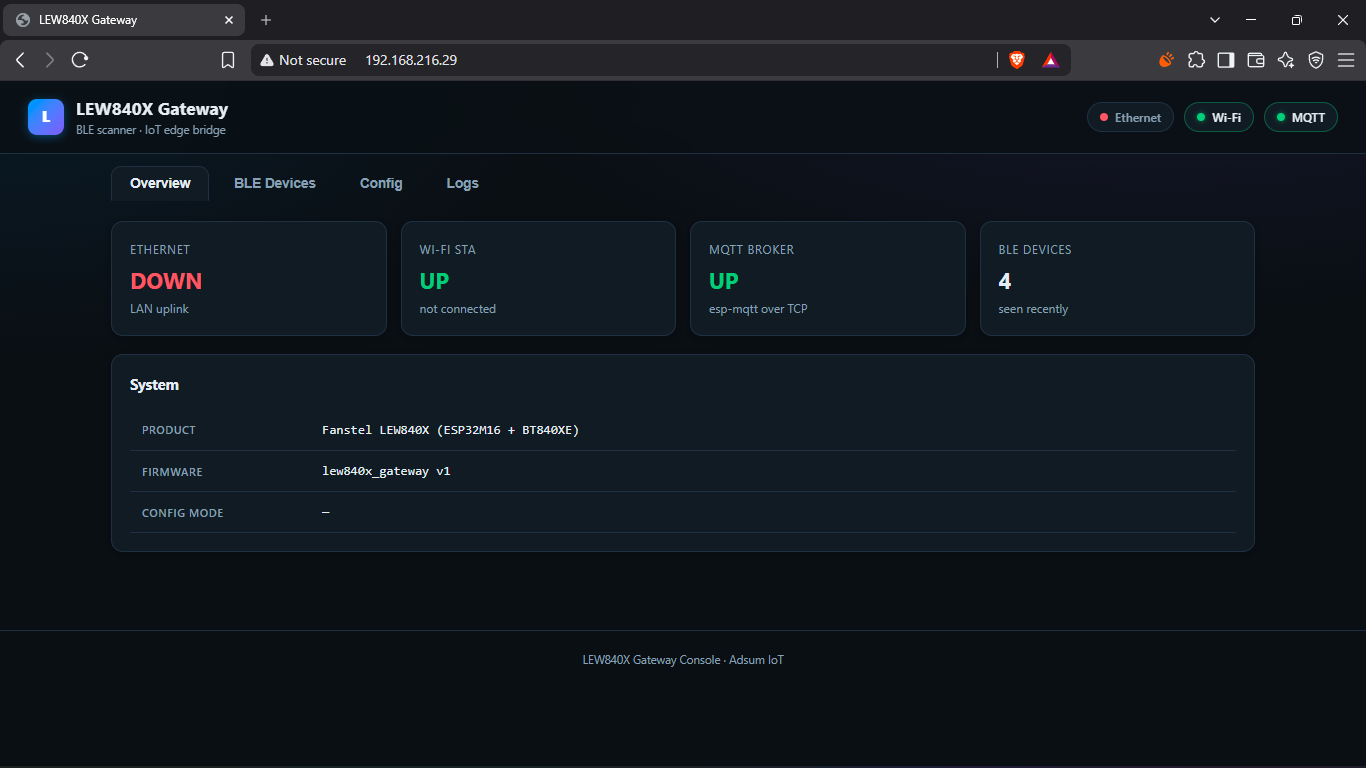Toggle the browser sidebar panel icon

(x=1226, y=60)
